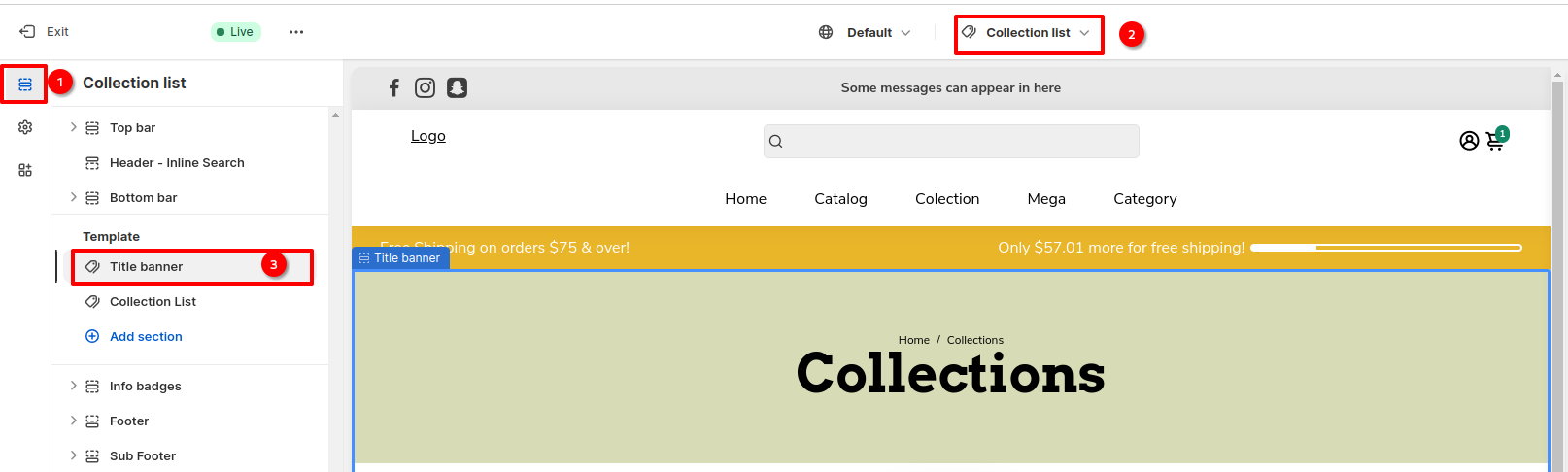This screenshot has height=472, width=1568.
Task: Open the Collection list template dropdown
Action: point(1028,33)
